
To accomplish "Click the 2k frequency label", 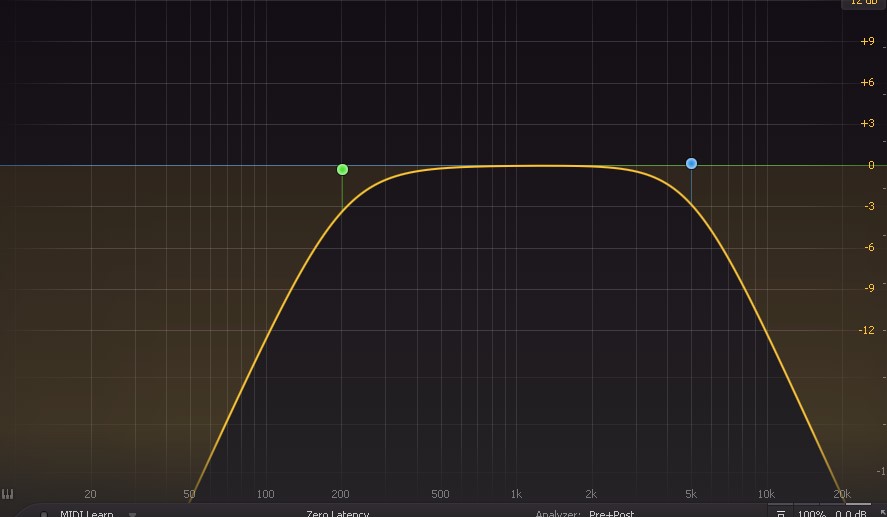I will click(591, 494).
